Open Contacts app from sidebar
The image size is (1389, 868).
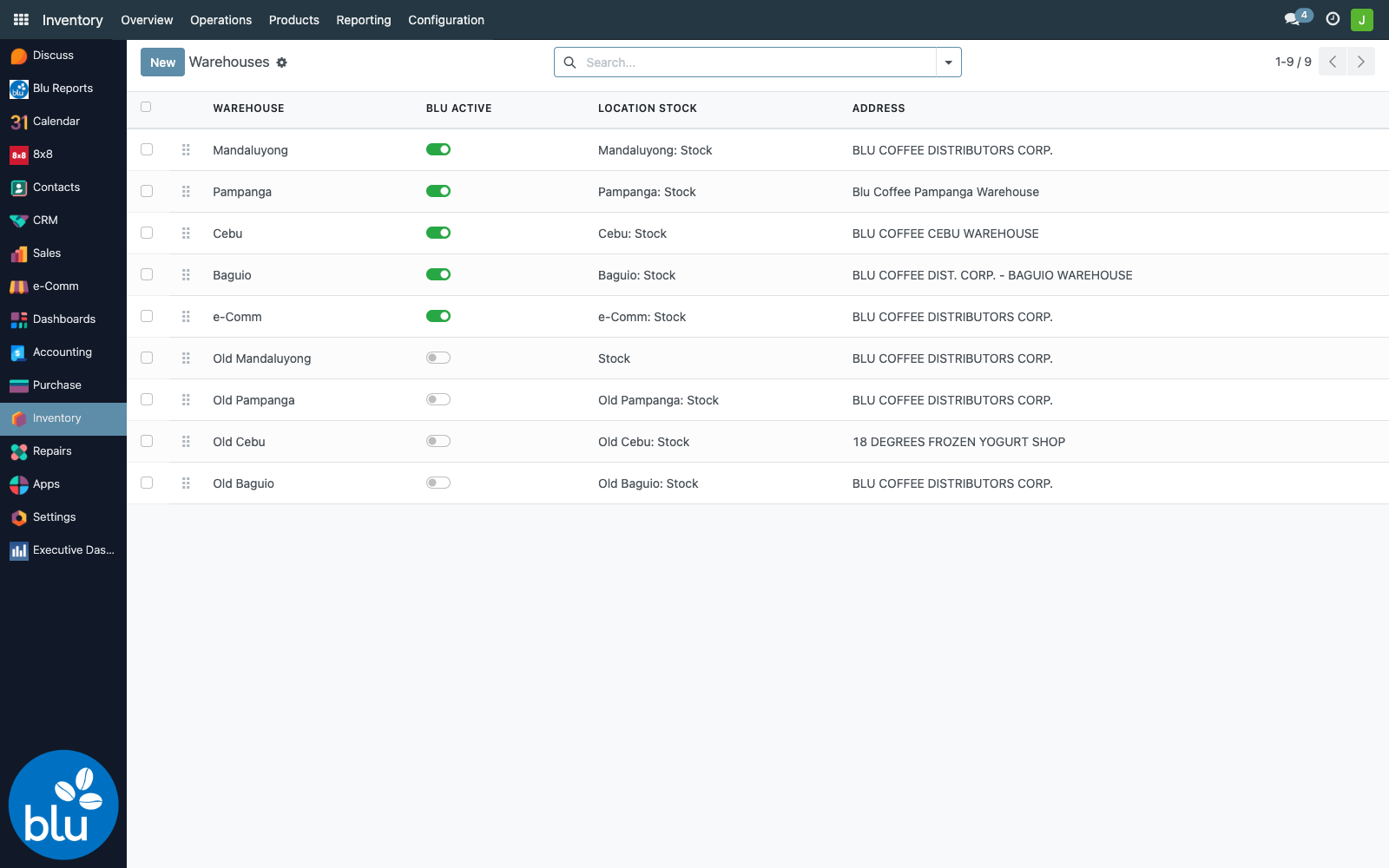(63, 187)
